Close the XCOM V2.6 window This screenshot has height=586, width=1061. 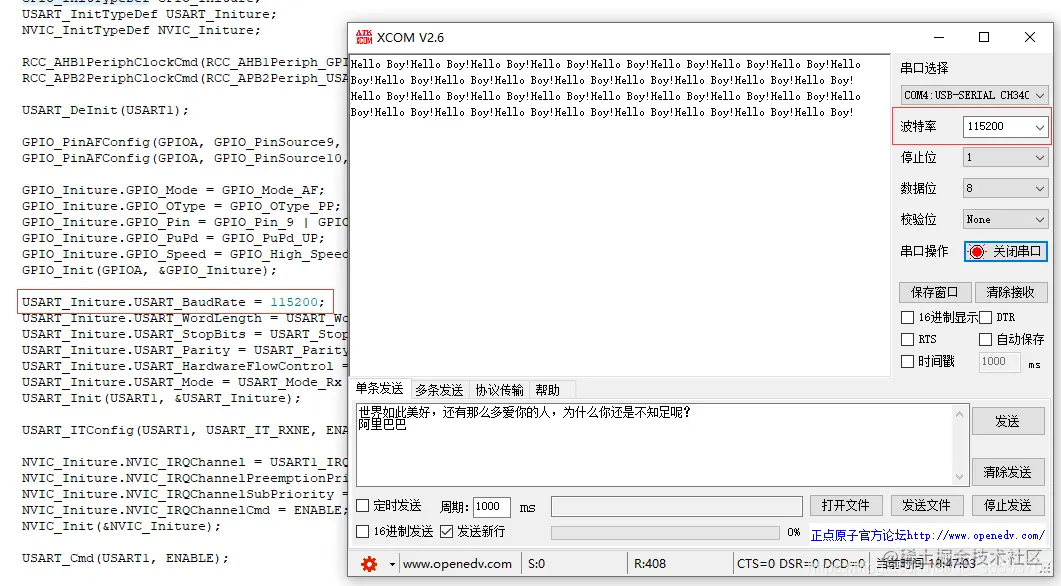pyautogui.click(x=1029, y=37)
